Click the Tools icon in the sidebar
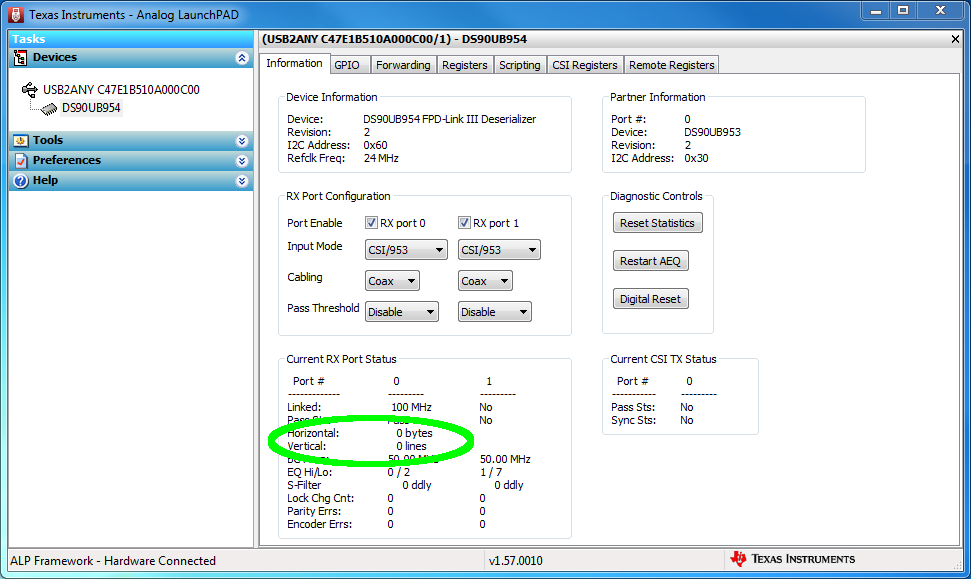The image size is (971, 579). click(20, 140)
